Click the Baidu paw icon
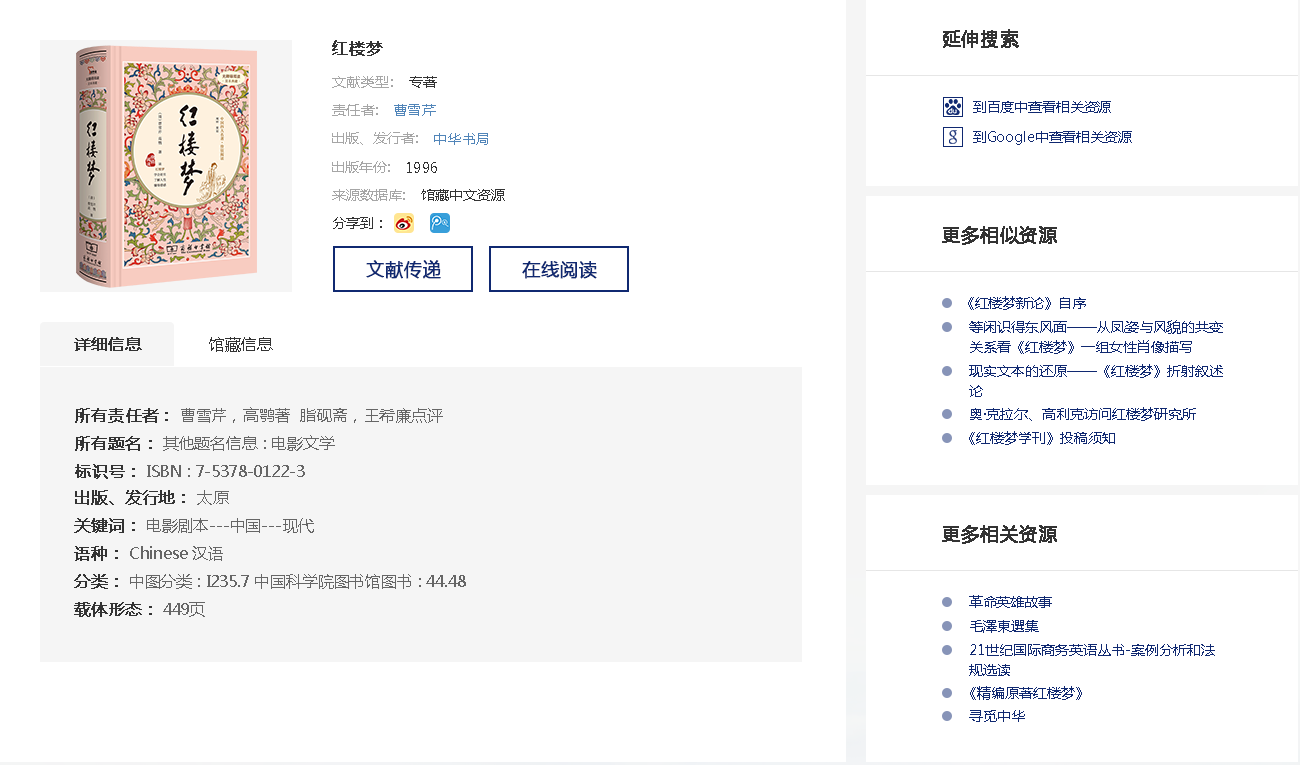 click(952, 107)
